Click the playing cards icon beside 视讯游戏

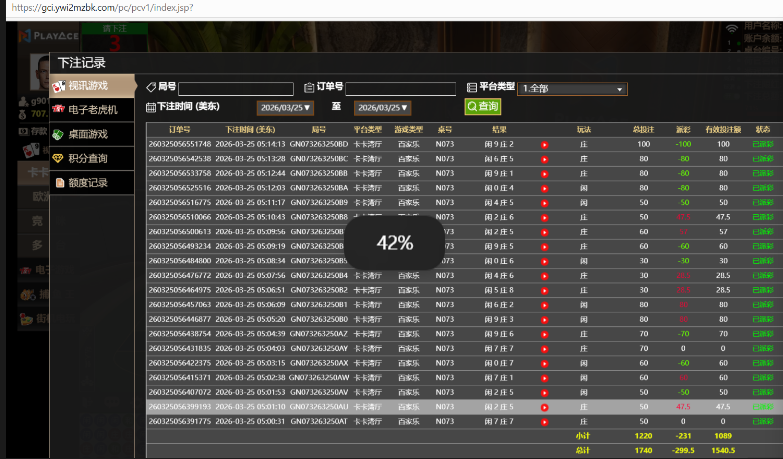(x=58, y=85)
